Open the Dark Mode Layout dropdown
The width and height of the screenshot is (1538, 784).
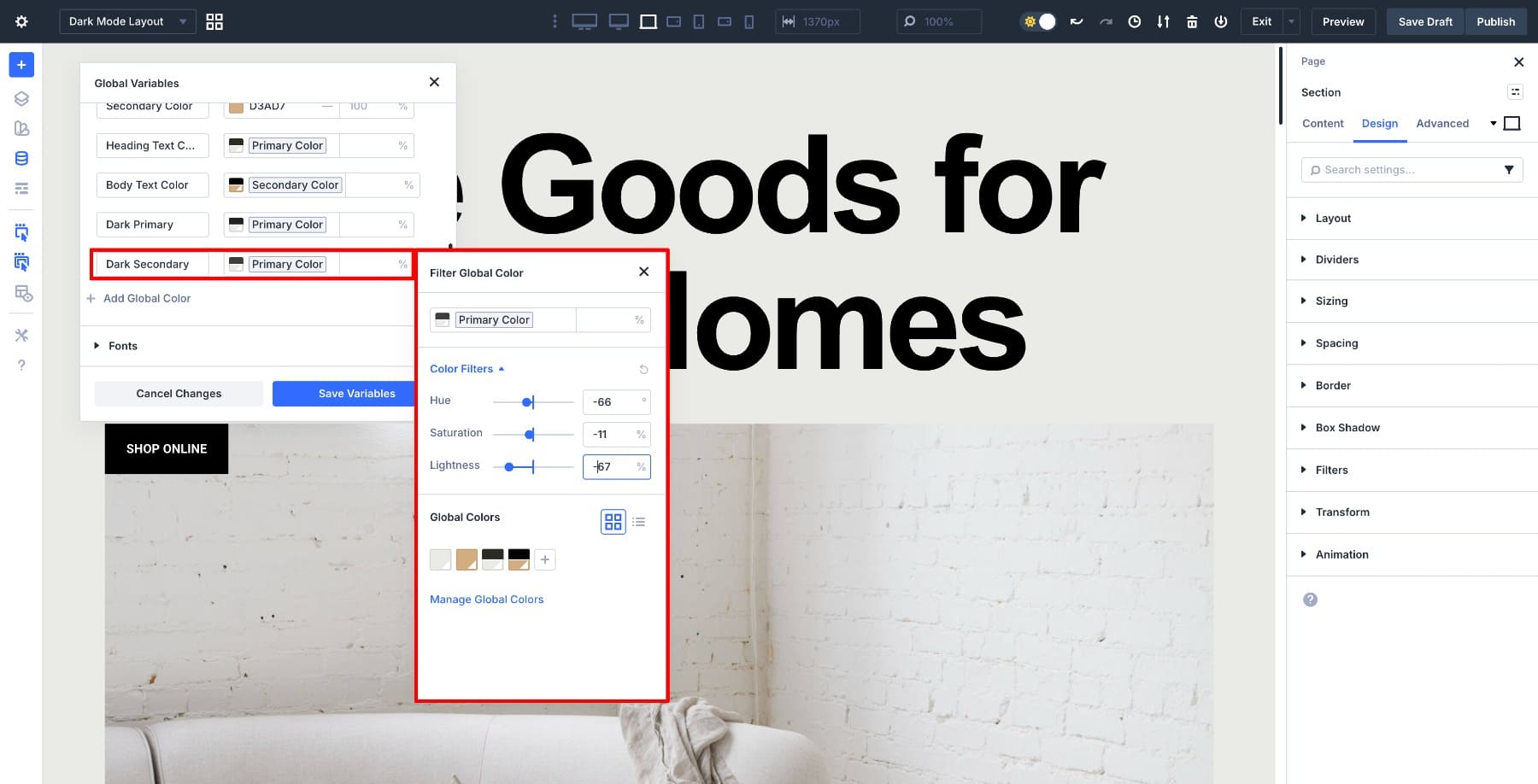coord(127,21)
